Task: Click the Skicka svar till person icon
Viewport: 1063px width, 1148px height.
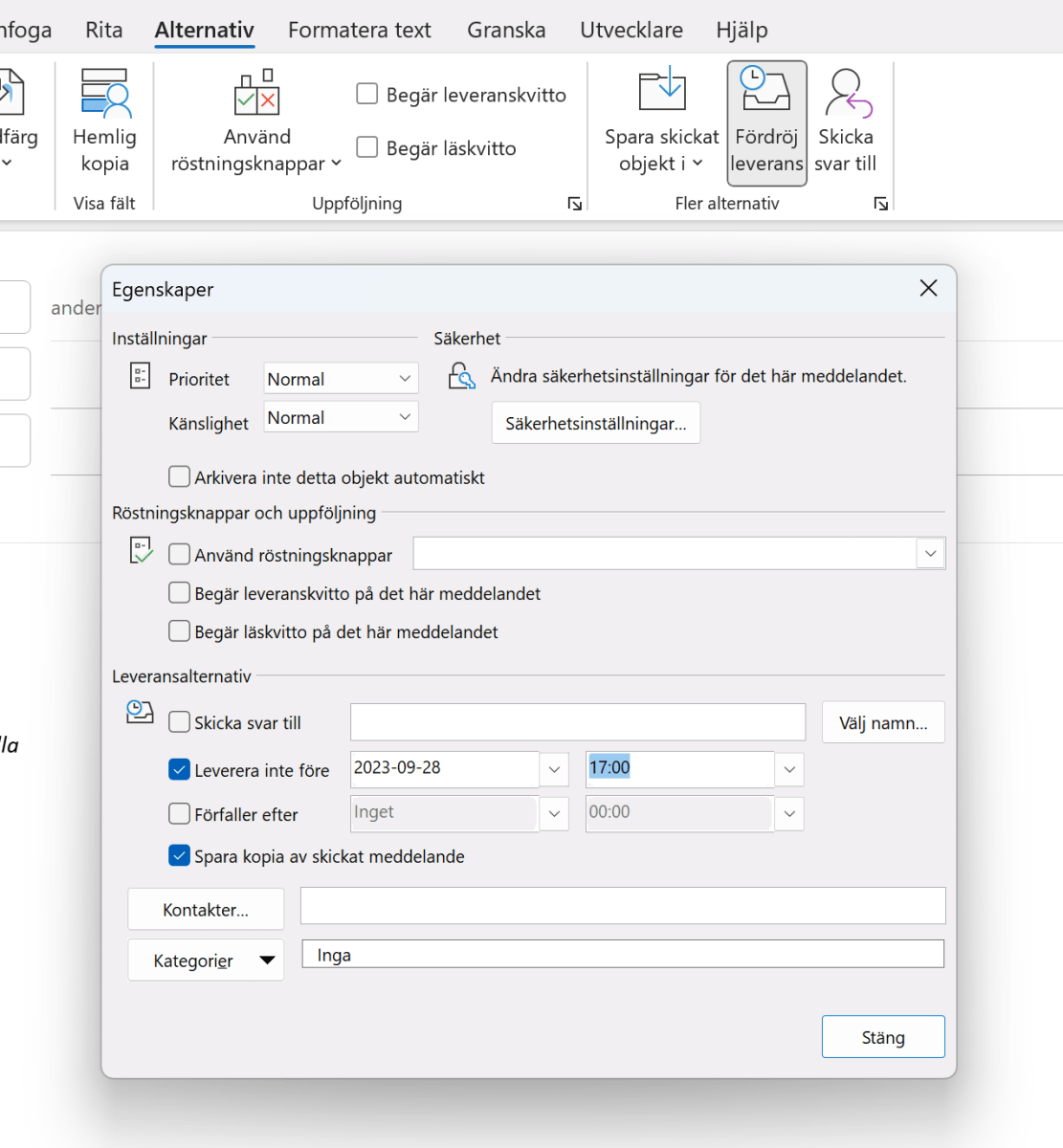Action: [846, 91]
